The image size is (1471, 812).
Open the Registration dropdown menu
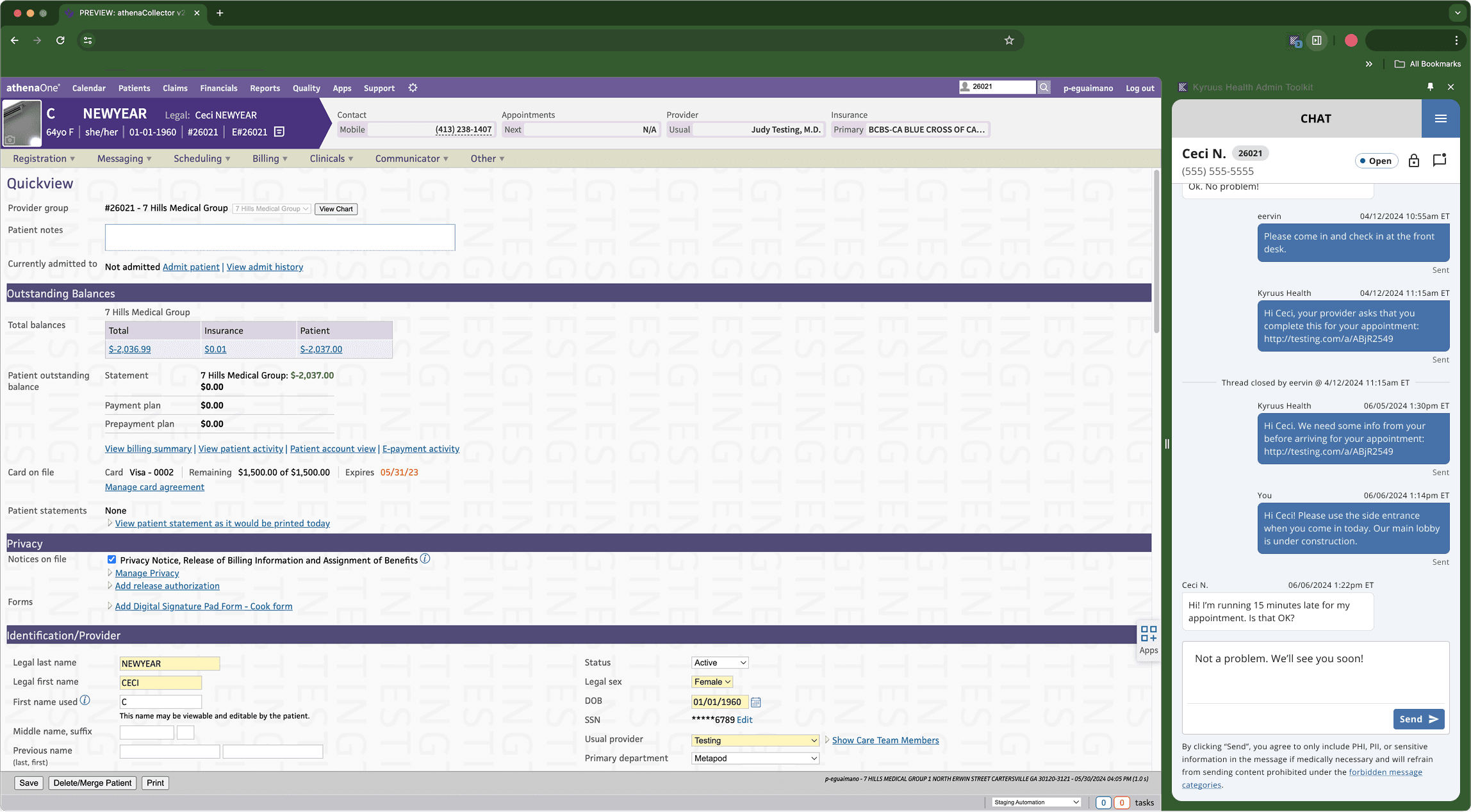click(44, 159)
